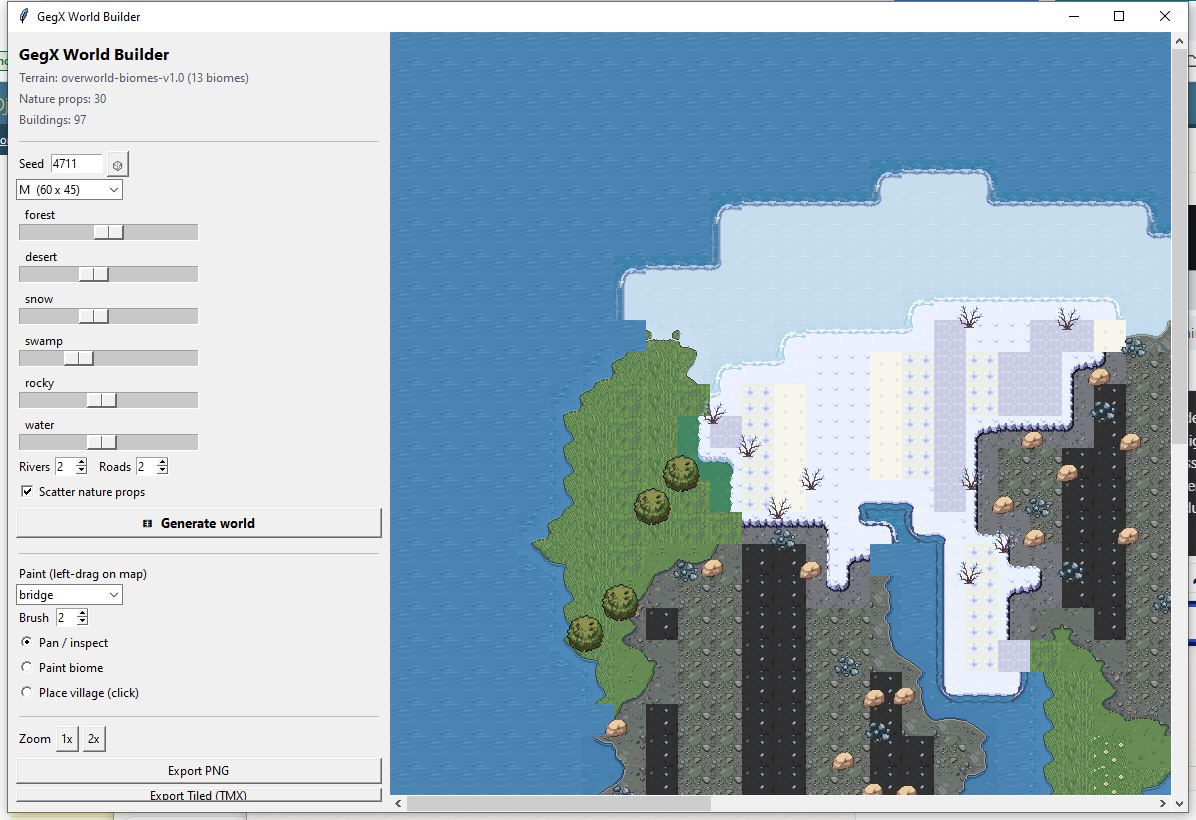Click the horizontal scrollbar right arrow
This screenshot has height=820, width=1196.
tap(1162, 803)
